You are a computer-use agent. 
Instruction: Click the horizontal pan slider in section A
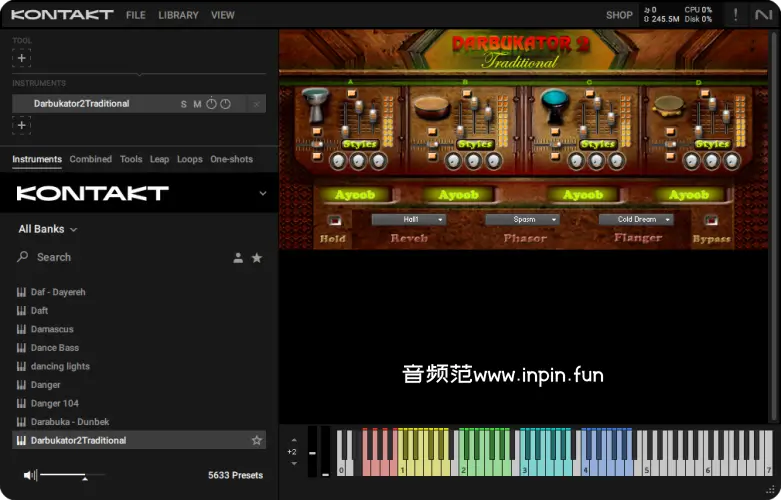[318, 145]
